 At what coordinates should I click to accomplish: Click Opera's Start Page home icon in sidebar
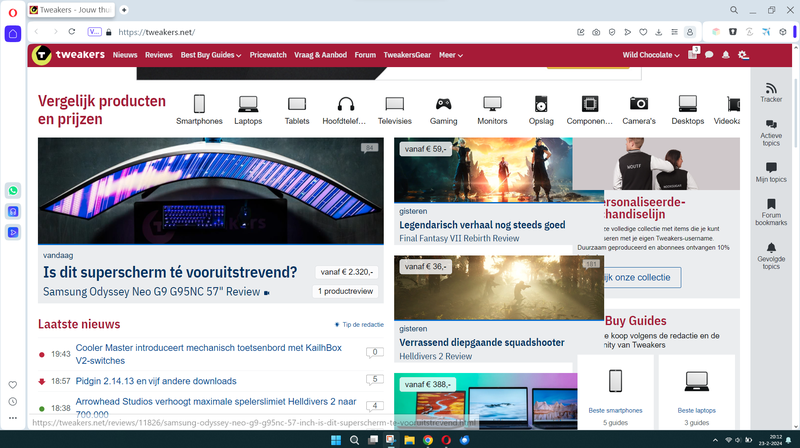13,34
